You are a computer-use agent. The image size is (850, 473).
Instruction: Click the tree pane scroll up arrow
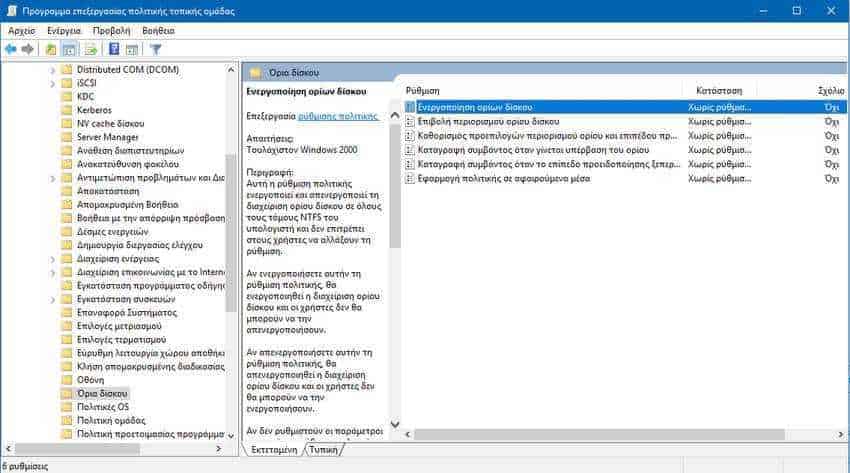coord(231,70)
